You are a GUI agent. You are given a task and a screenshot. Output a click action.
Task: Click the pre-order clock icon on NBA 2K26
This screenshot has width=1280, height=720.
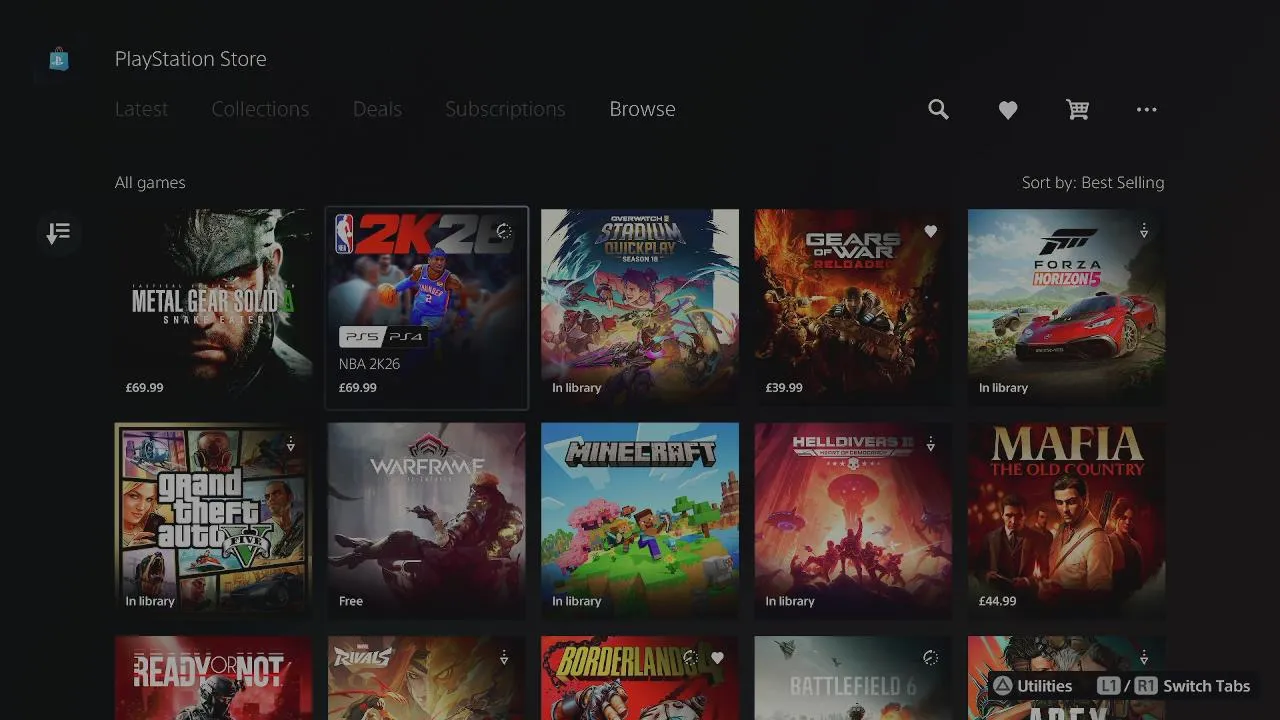504,231
